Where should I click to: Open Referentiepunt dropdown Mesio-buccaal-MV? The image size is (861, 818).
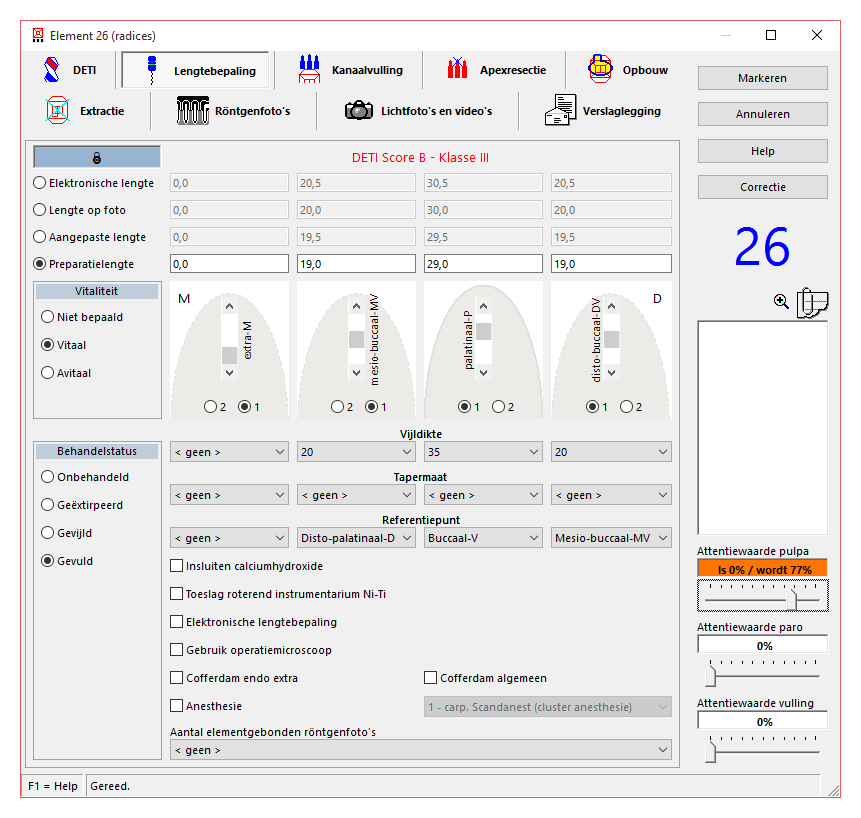pyautogui.click(x=611, y=538)
